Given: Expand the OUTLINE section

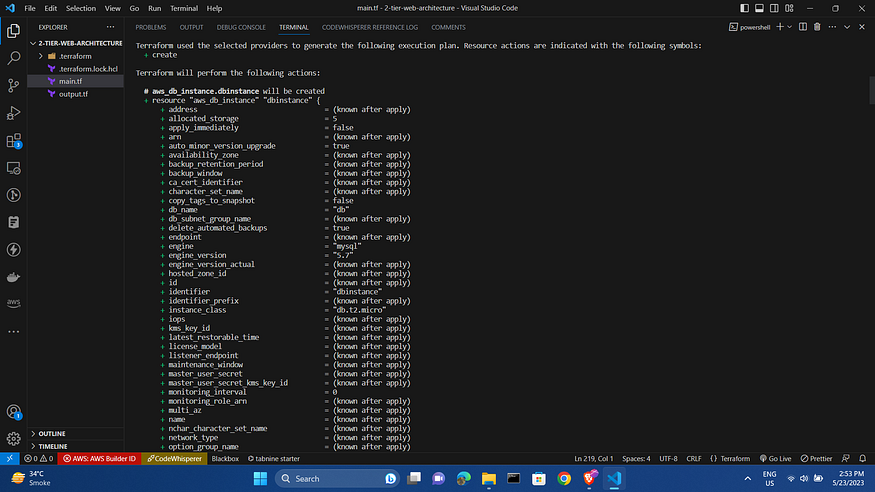Looking at the screenshot, I should tap(75, 433).
